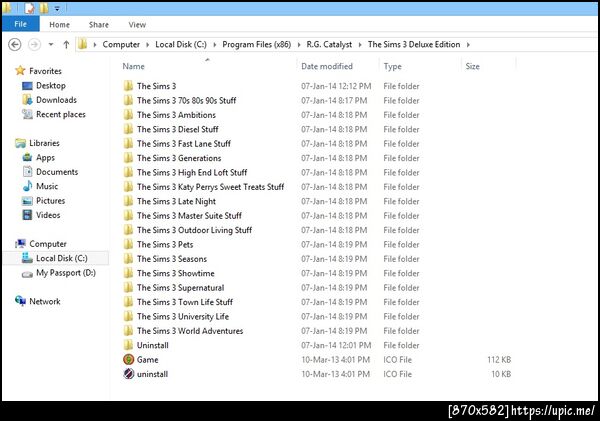Click R.G. Catalyst breadcrumb
Screen dimensions: 600x421
point(329,45)
